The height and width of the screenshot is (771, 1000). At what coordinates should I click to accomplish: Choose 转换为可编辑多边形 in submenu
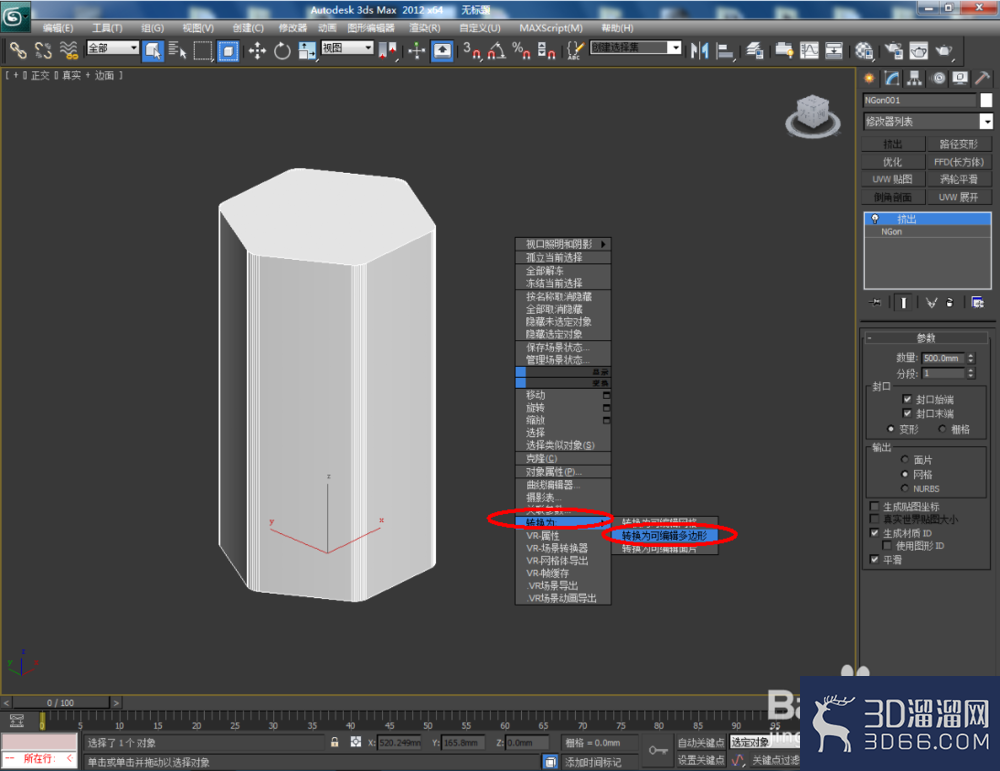click(x=665, y=536)
